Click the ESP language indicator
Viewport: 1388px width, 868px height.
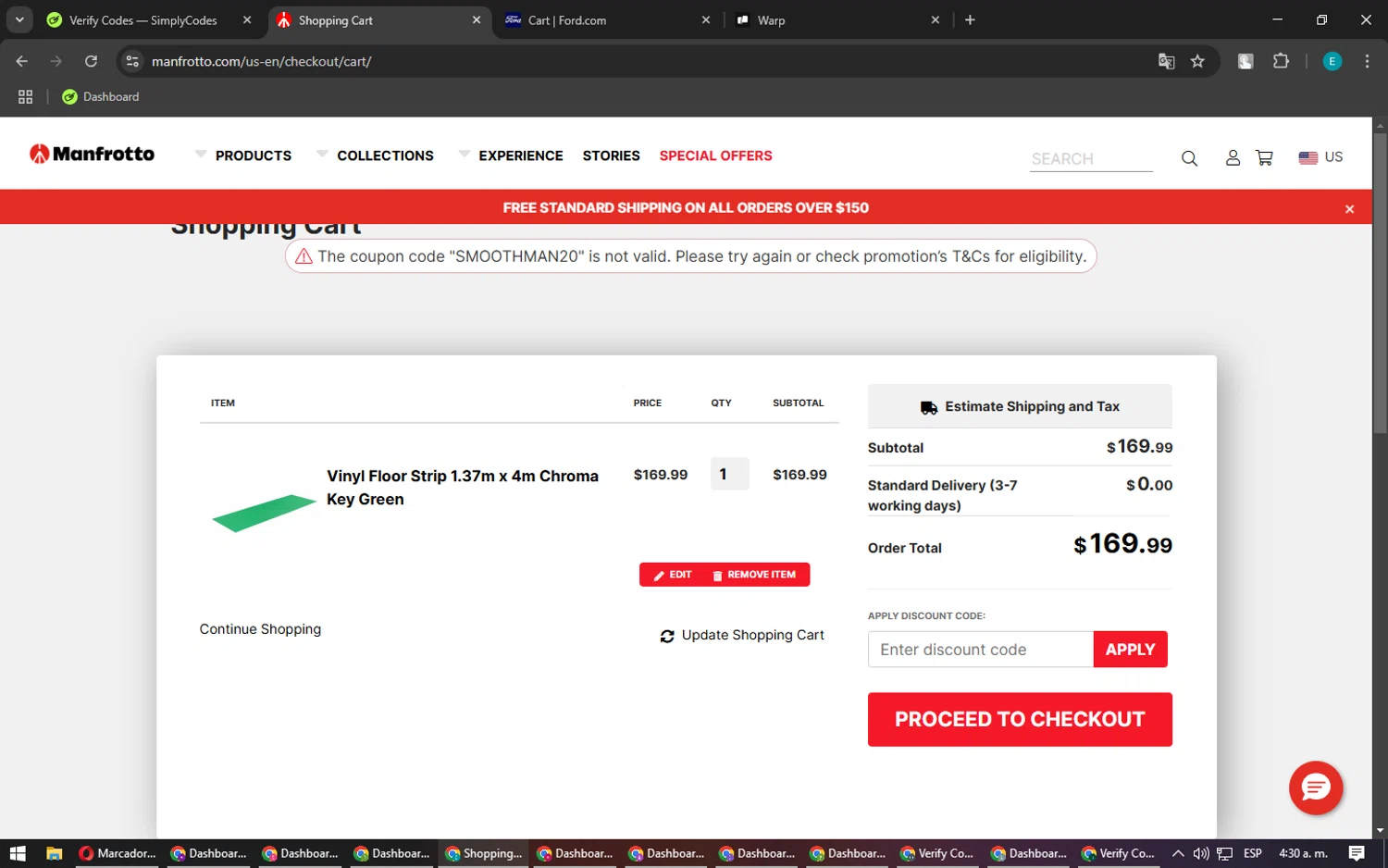pyautogui.click(x=1253, y=853)
